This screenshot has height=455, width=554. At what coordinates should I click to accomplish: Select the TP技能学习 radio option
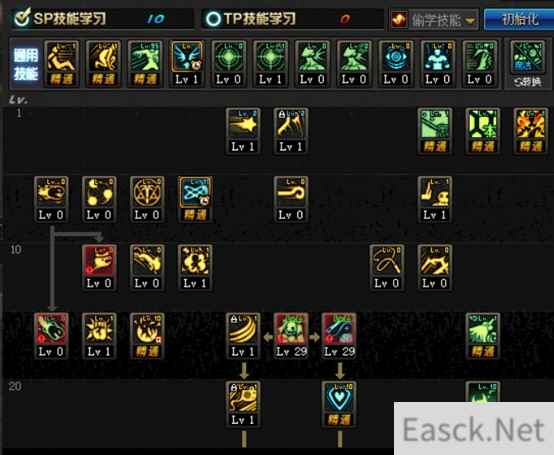(x=251, y=19)
